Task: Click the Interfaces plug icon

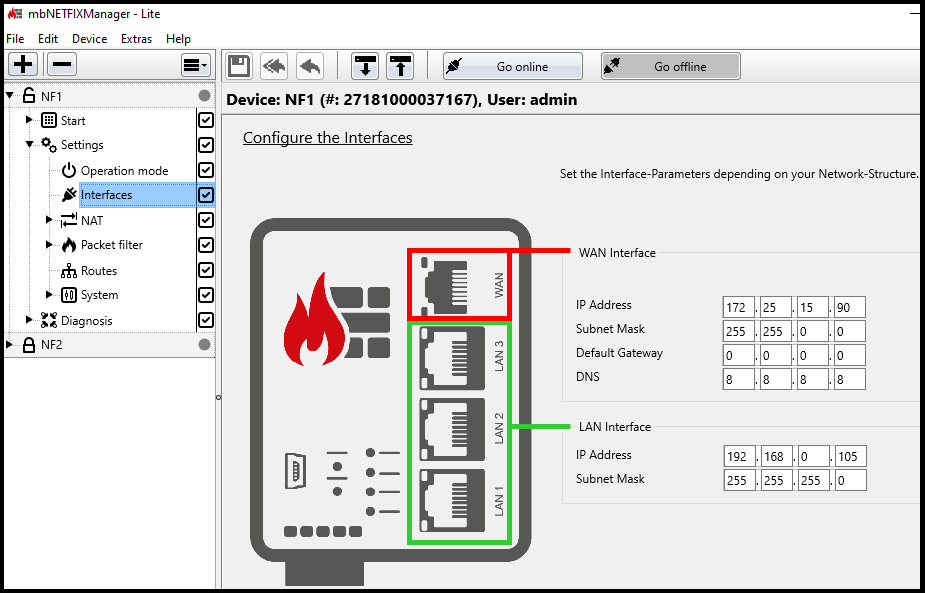Action: 69,195
